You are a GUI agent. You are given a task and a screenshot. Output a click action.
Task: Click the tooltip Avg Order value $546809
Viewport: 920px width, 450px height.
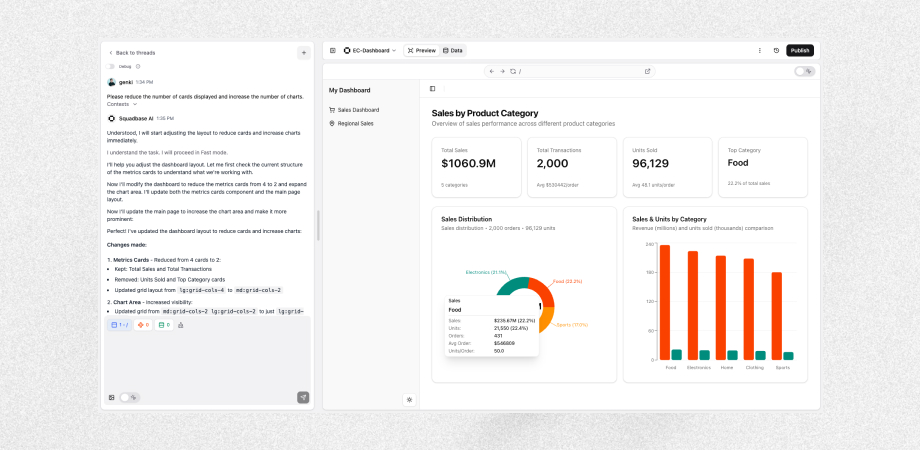click(505, 343)
